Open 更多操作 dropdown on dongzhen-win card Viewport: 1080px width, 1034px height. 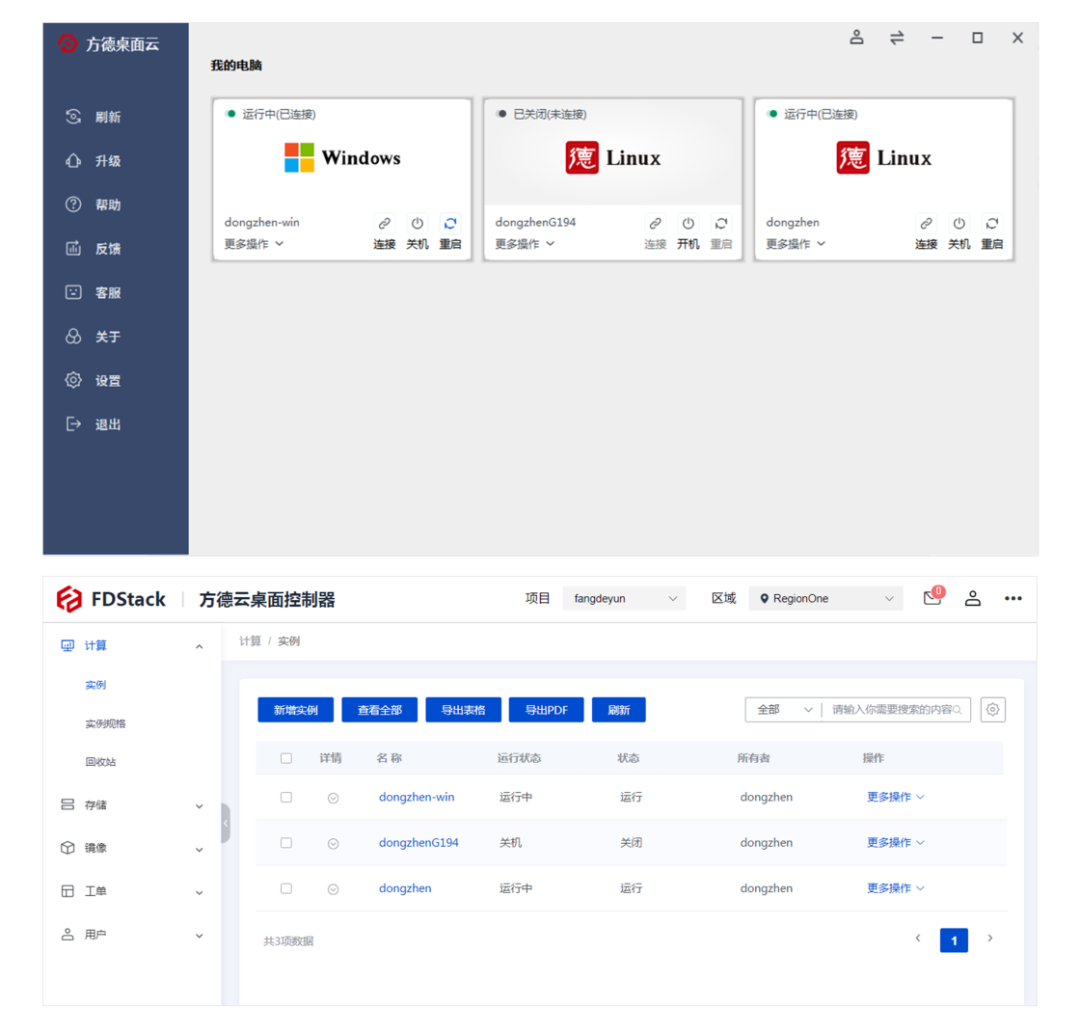[x=253, y=244]
